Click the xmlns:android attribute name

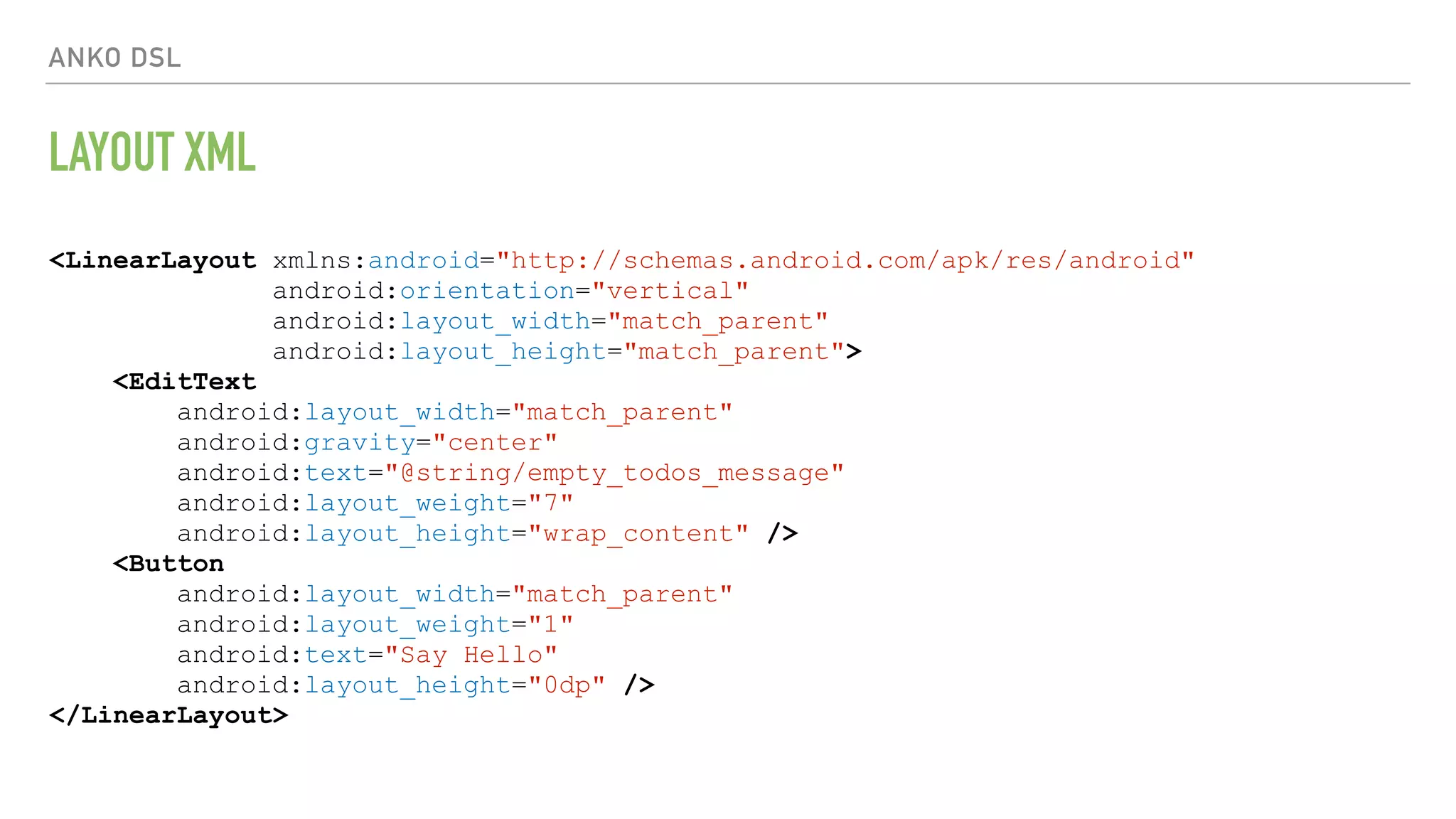pos(376,261)
